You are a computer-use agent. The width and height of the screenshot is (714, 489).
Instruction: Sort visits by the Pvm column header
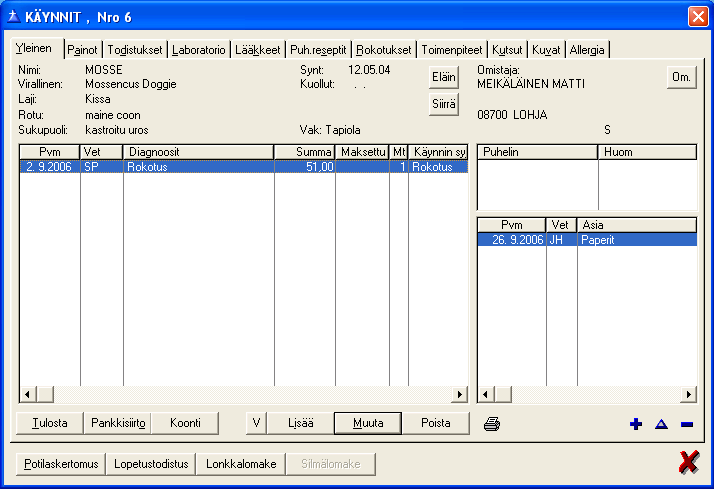coord(50,152)
